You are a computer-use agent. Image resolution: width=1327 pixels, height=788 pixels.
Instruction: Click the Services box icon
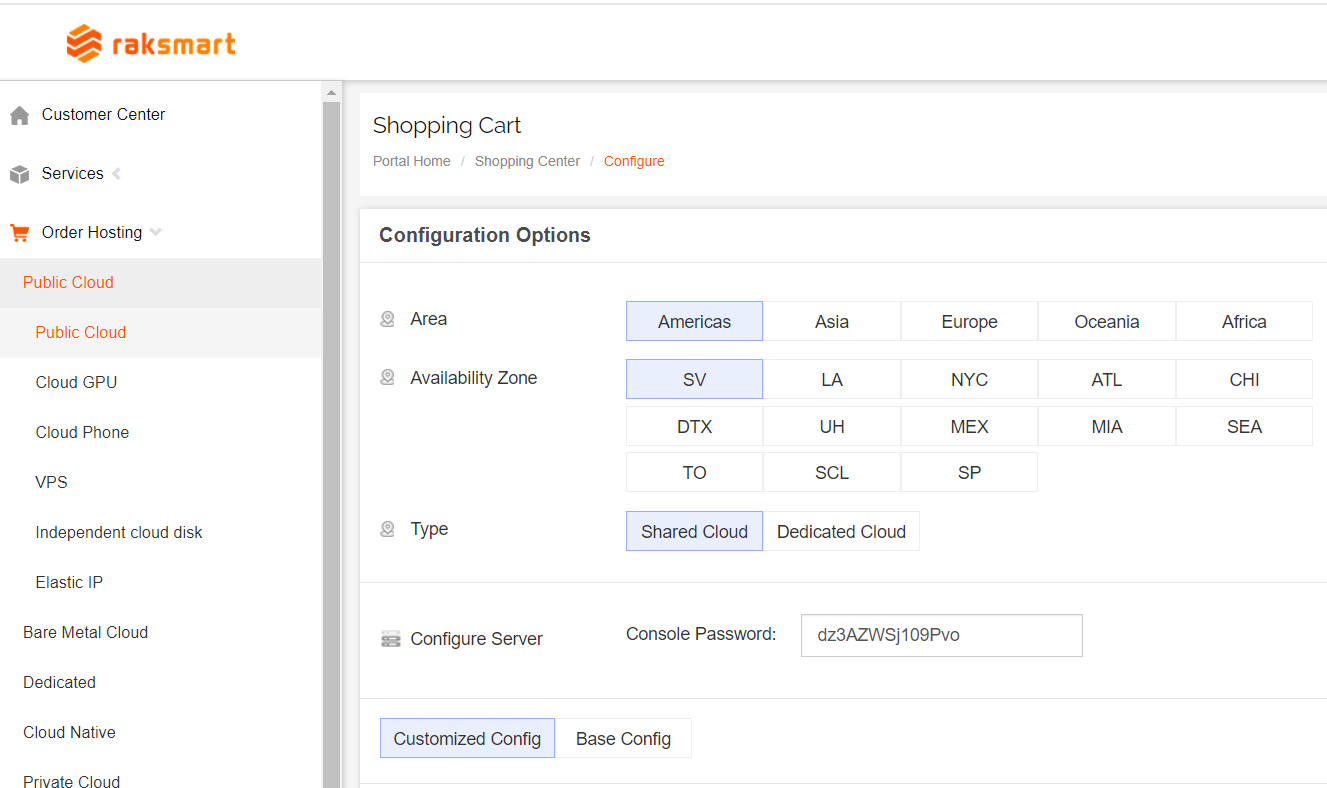coord(19,175)
